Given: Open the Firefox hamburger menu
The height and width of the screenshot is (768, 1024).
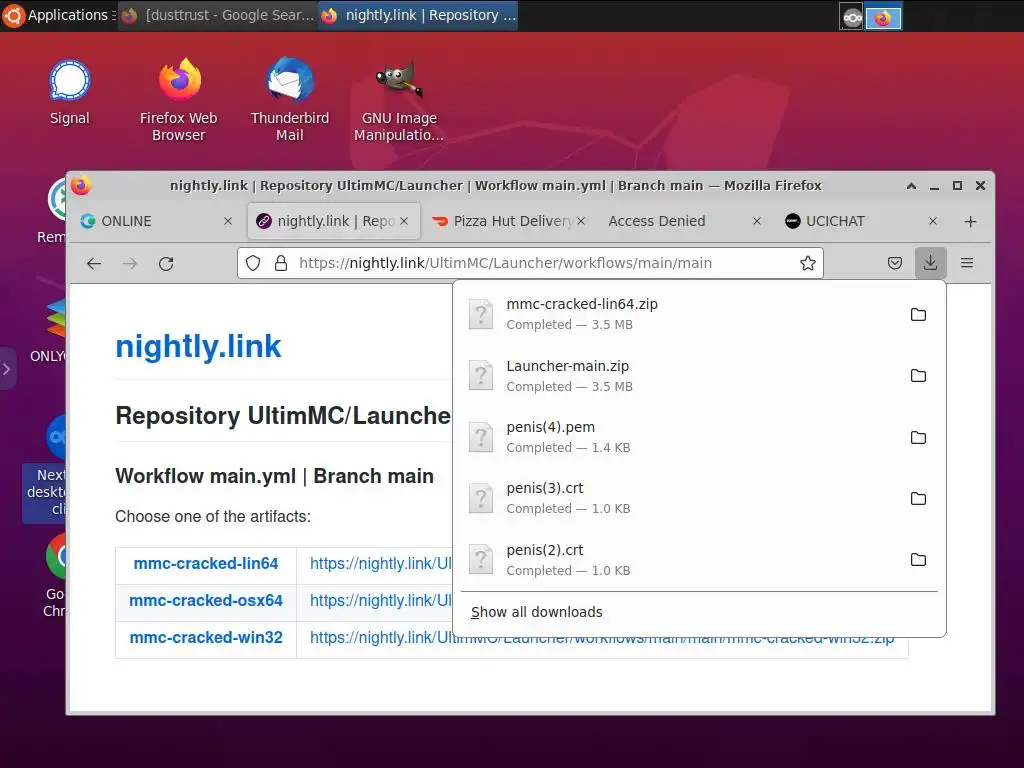Looking at the screenshot, I should (x=967, y=263).
